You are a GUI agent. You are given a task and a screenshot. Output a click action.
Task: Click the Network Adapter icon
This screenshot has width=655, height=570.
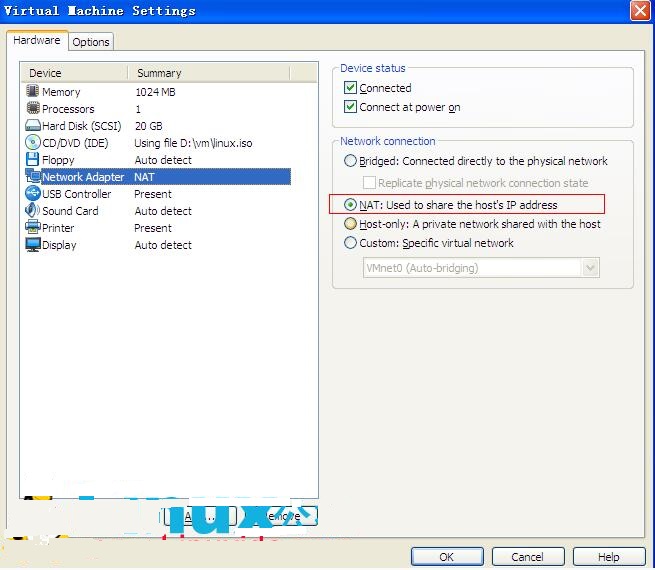pyautogui.click(x=33, y=177)
